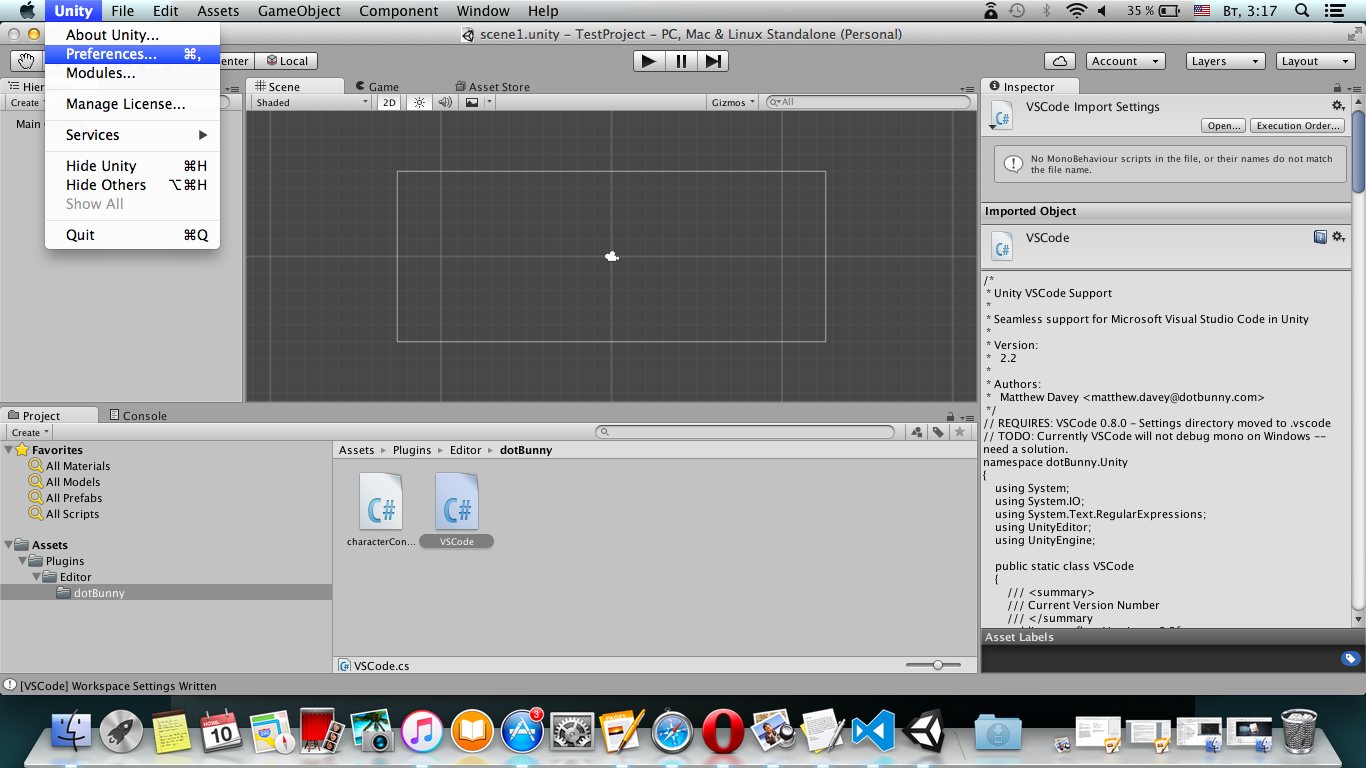Open Search by Type filter icon
1366x768 pixels.
(x=917, y=432)
